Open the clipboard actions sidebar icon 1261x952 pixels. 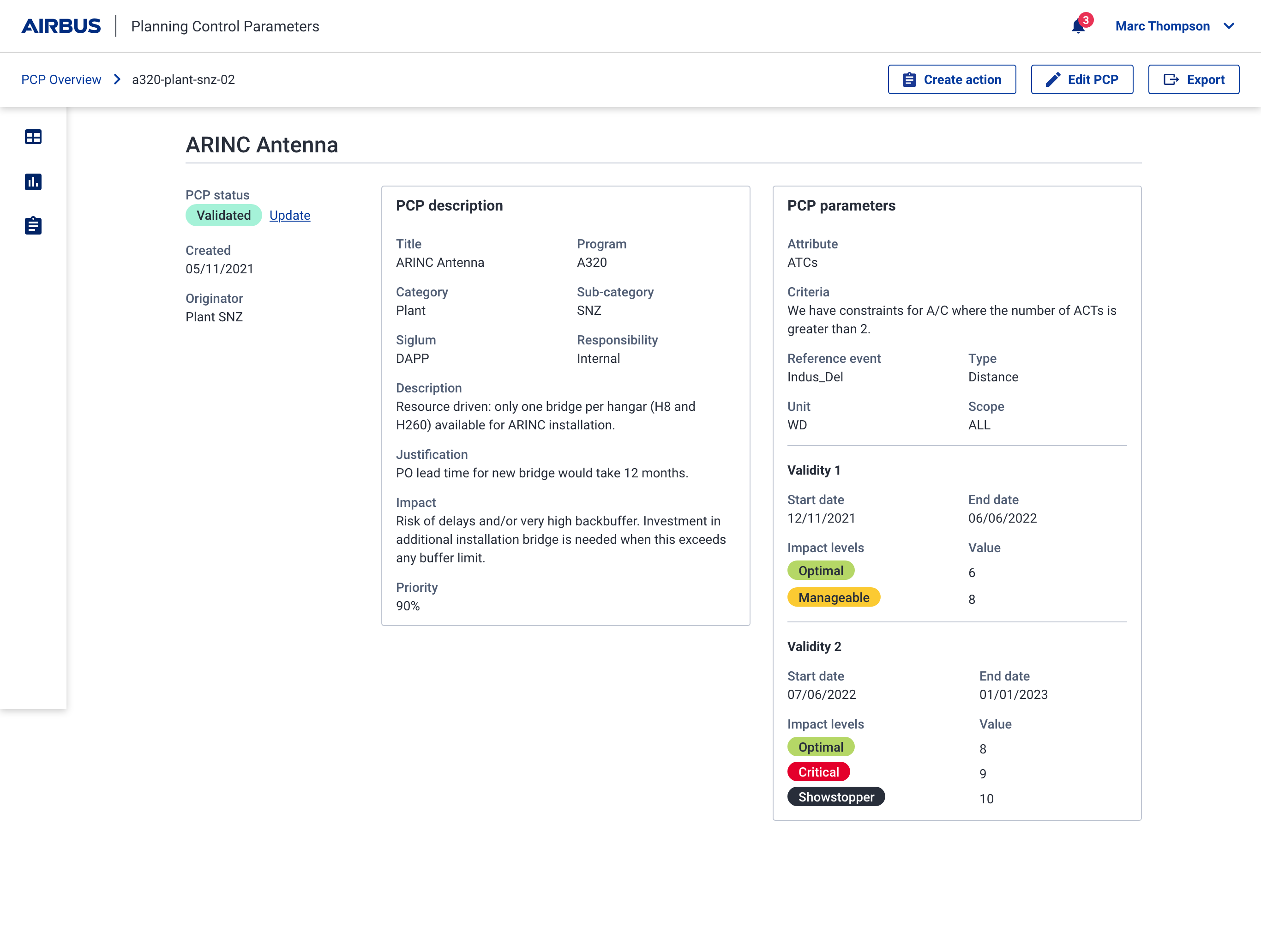[33, 226]
